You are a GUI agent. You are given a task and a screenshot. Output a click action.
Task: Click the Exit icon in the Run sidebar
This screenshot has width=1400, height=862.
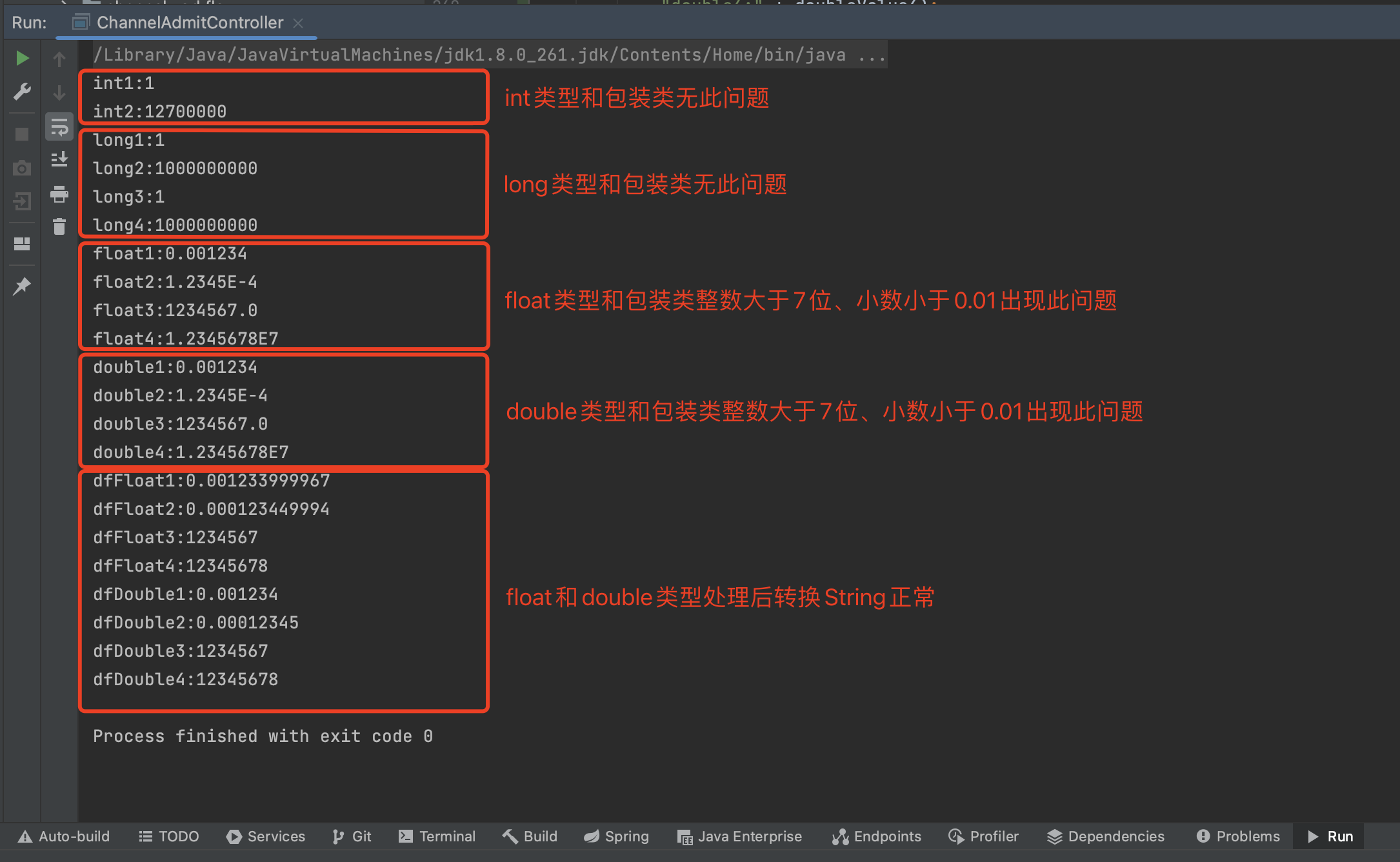(22, 201)
